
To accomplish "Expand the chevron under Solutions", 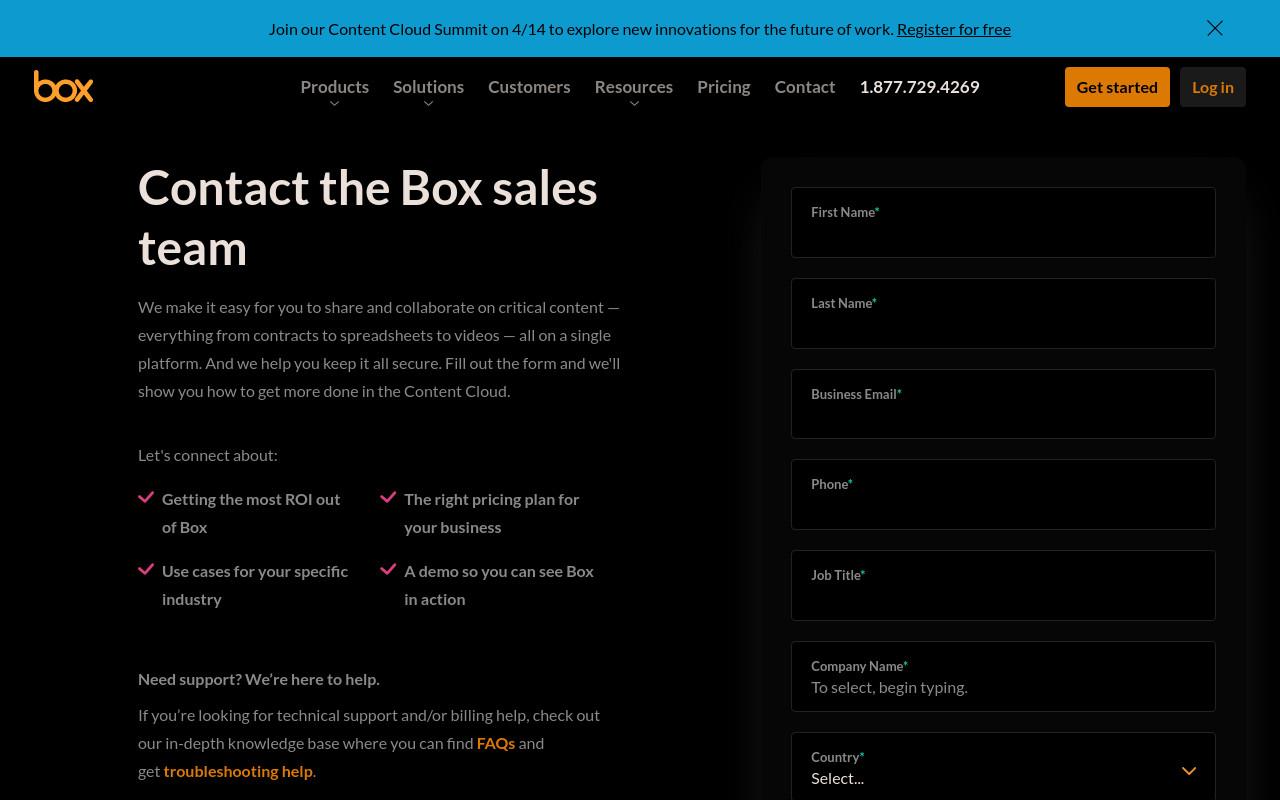I will click(428, 104).
